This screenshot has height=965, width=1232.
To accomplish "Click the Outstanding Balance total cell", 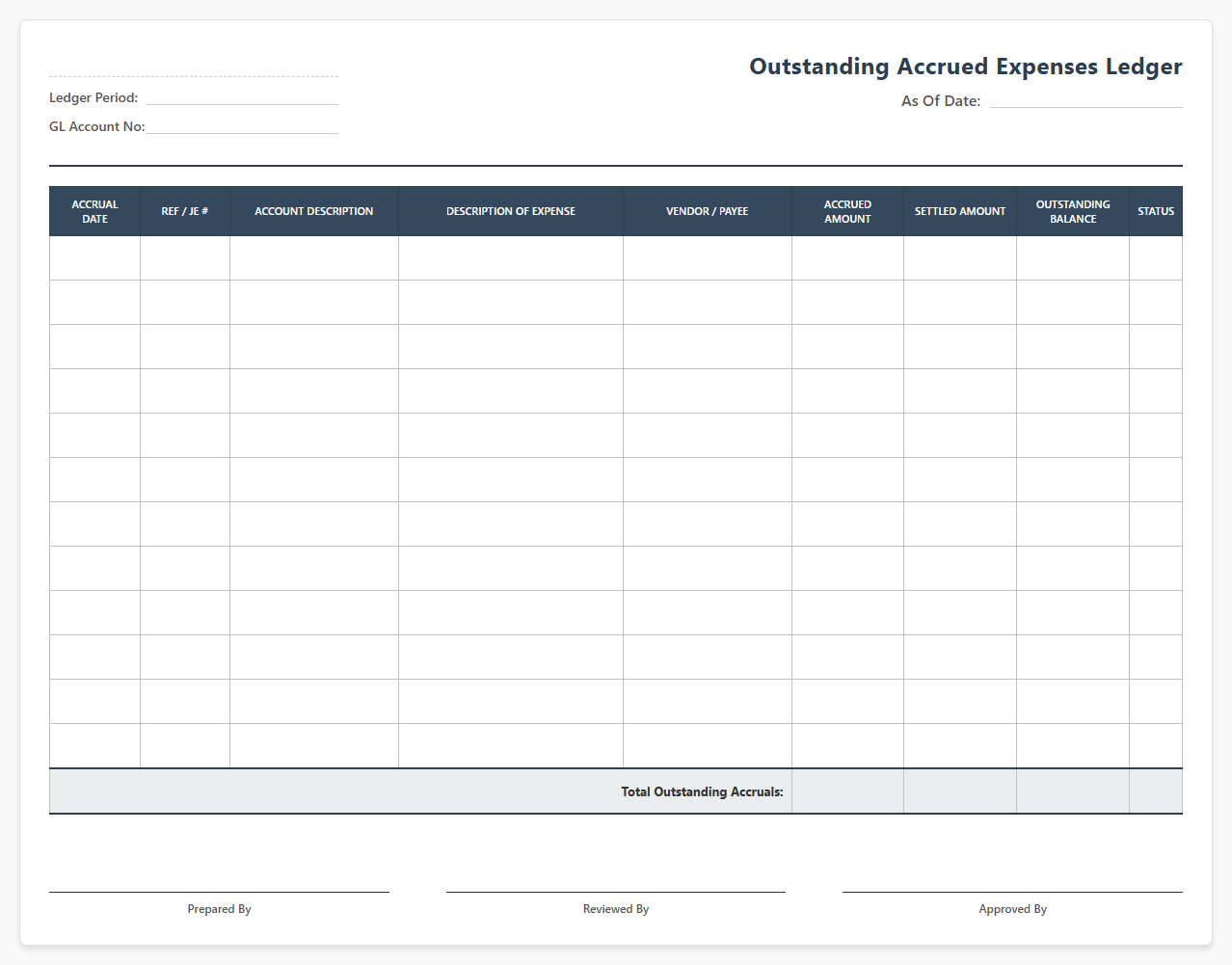I will [1073, 791].
